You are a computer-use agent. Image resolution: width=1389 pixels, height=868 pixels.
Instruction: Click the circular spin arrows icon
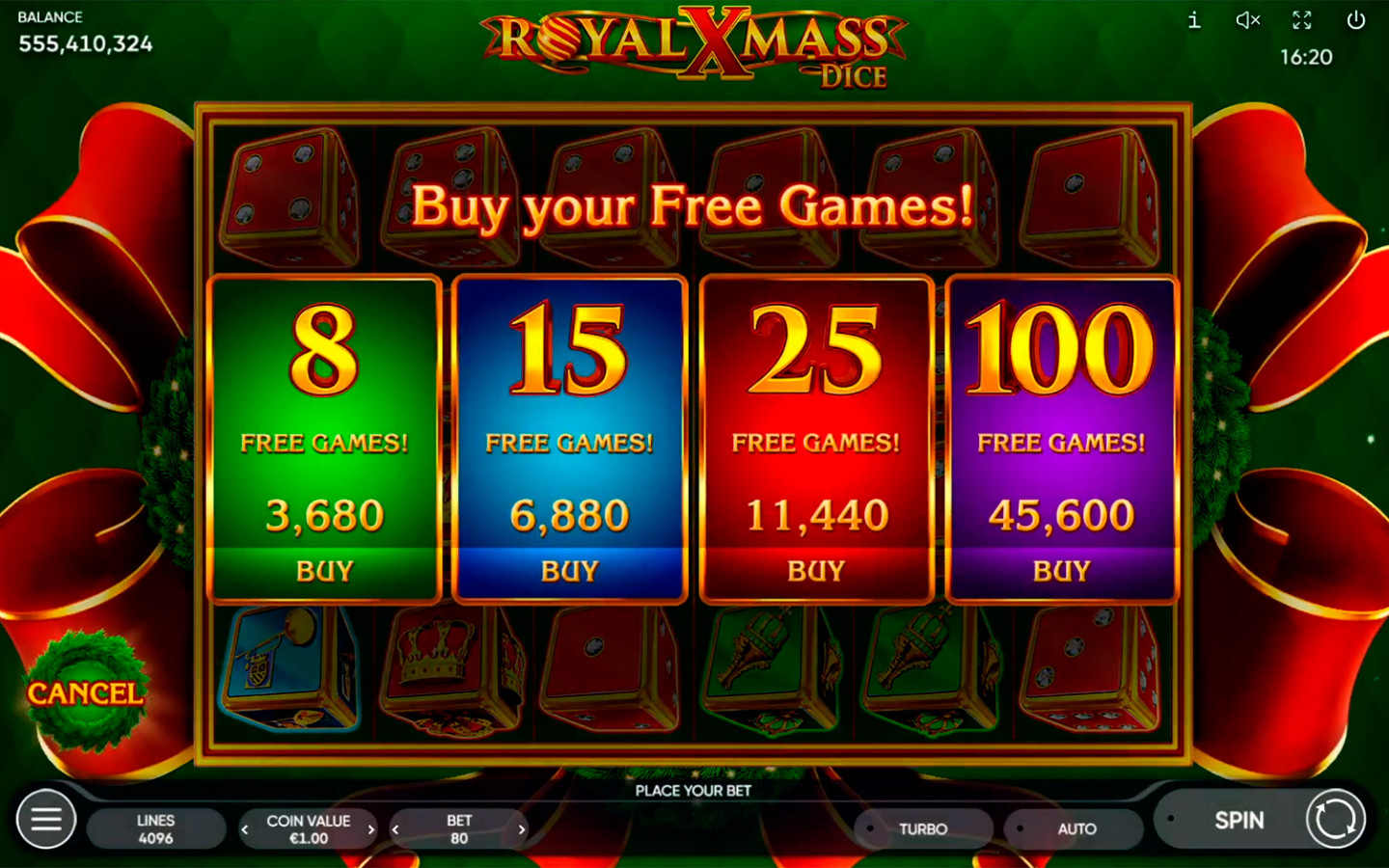point(1336,820)
